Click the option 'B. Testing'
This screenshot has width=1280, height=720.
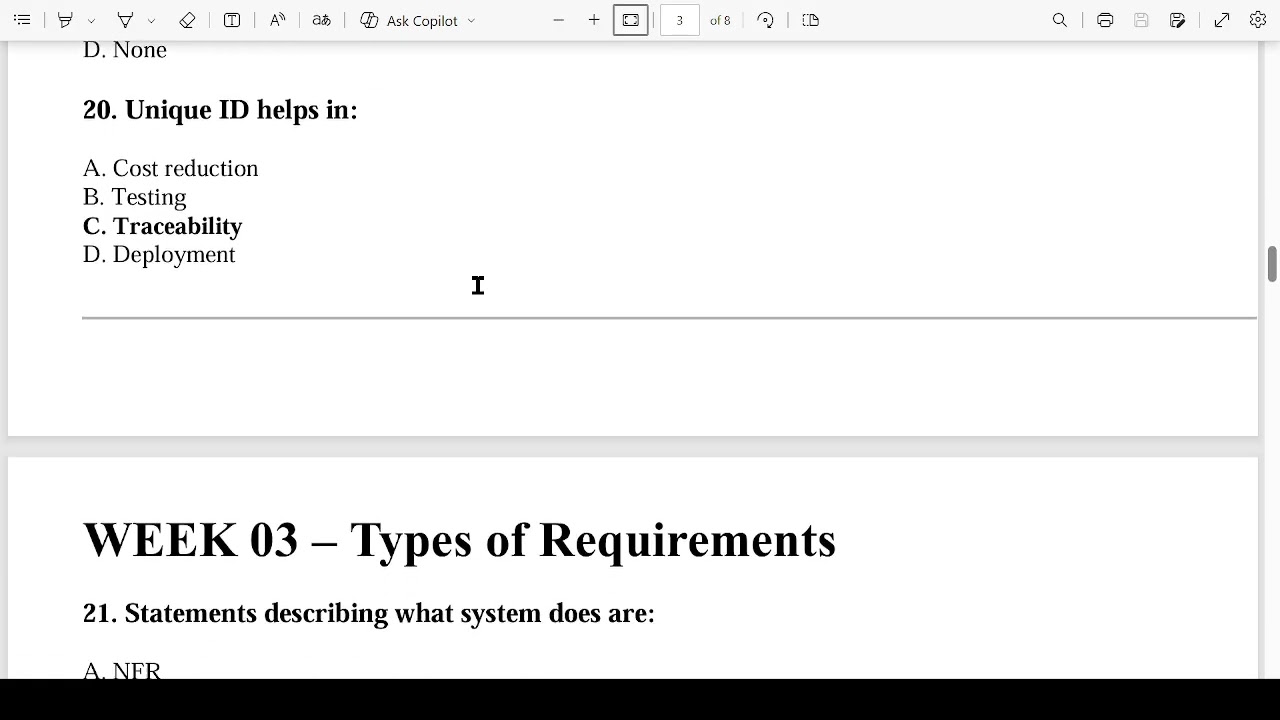[x=135, y=197]
